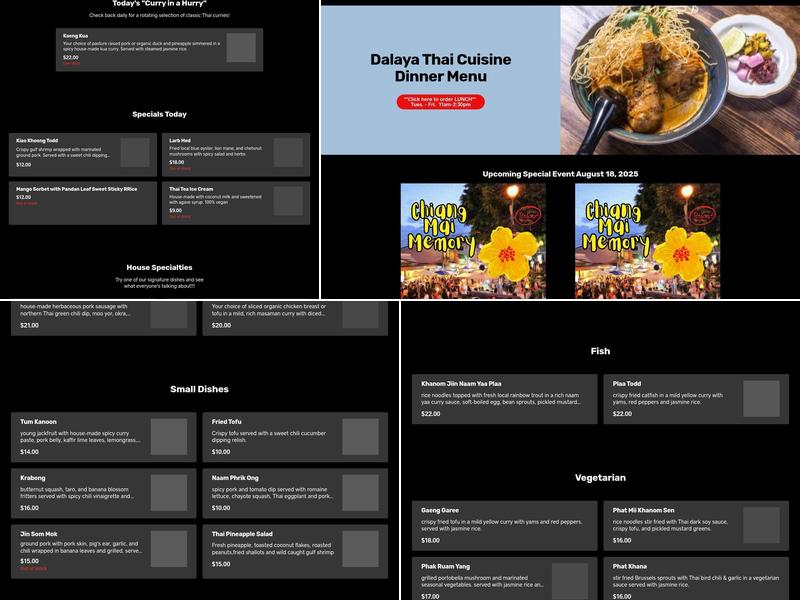Viewport: 800px width, 600px height.
Task: Click the $21.00 pork sausage dish price
Action: click(29, 325)
